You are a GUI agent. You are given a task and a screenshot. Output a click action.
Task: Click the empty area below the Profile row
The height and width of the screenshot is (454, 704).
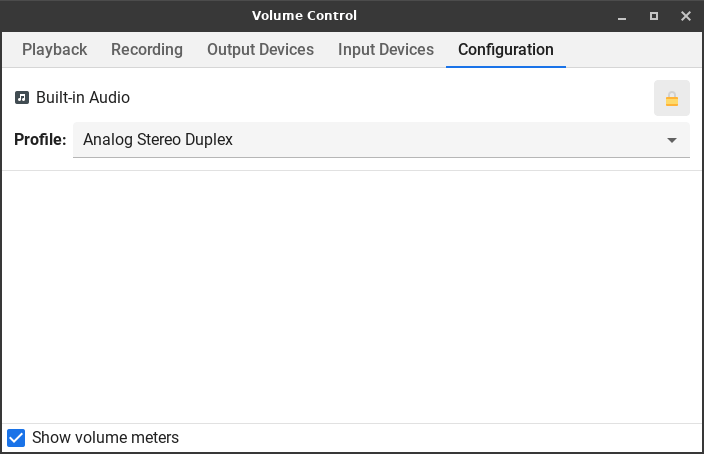352,296
